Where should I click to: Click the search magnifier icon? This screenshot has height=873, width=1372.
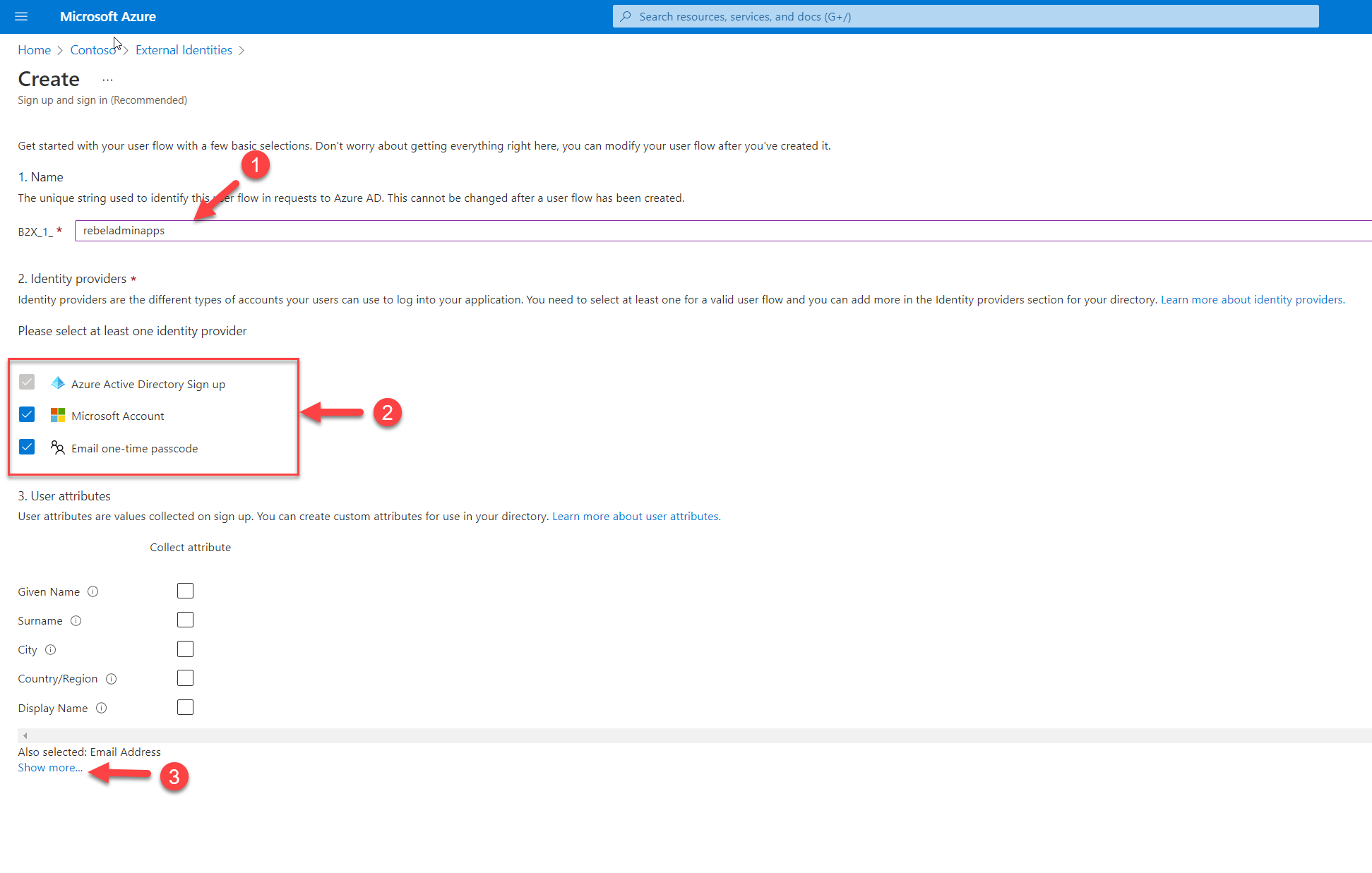pos(626,16)
